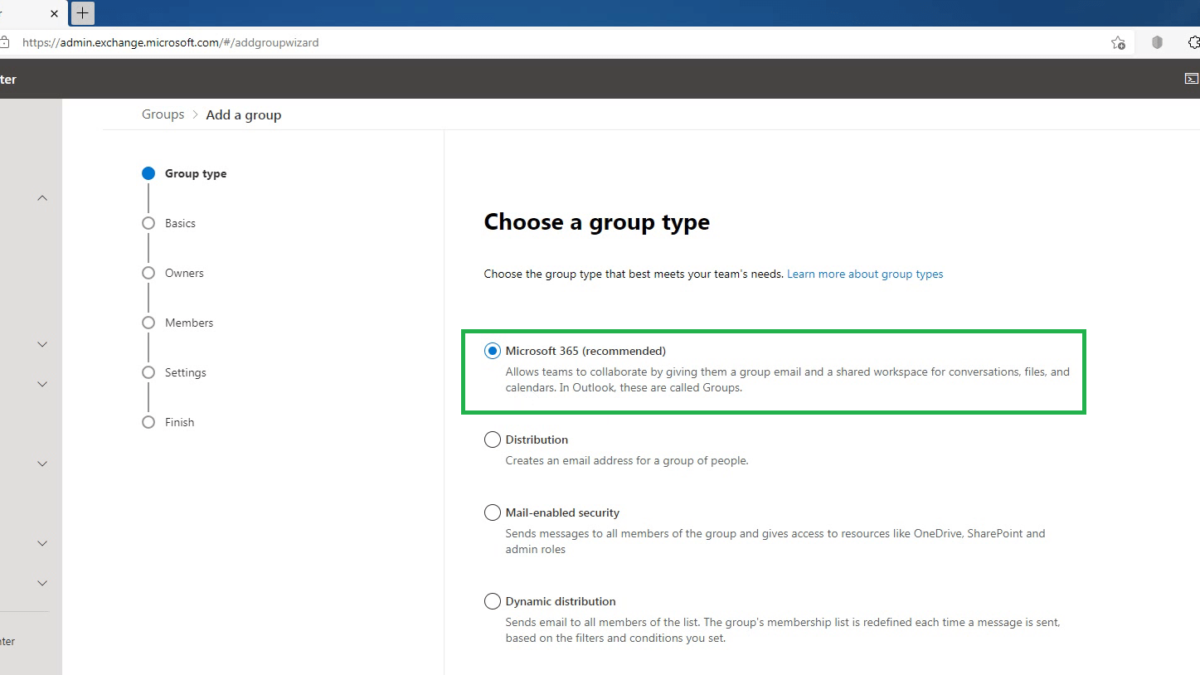Image resolution: width=1200 pixels, height=675 pixels.
Task: Close the current browser tab
Action: (x=54, y=13)
